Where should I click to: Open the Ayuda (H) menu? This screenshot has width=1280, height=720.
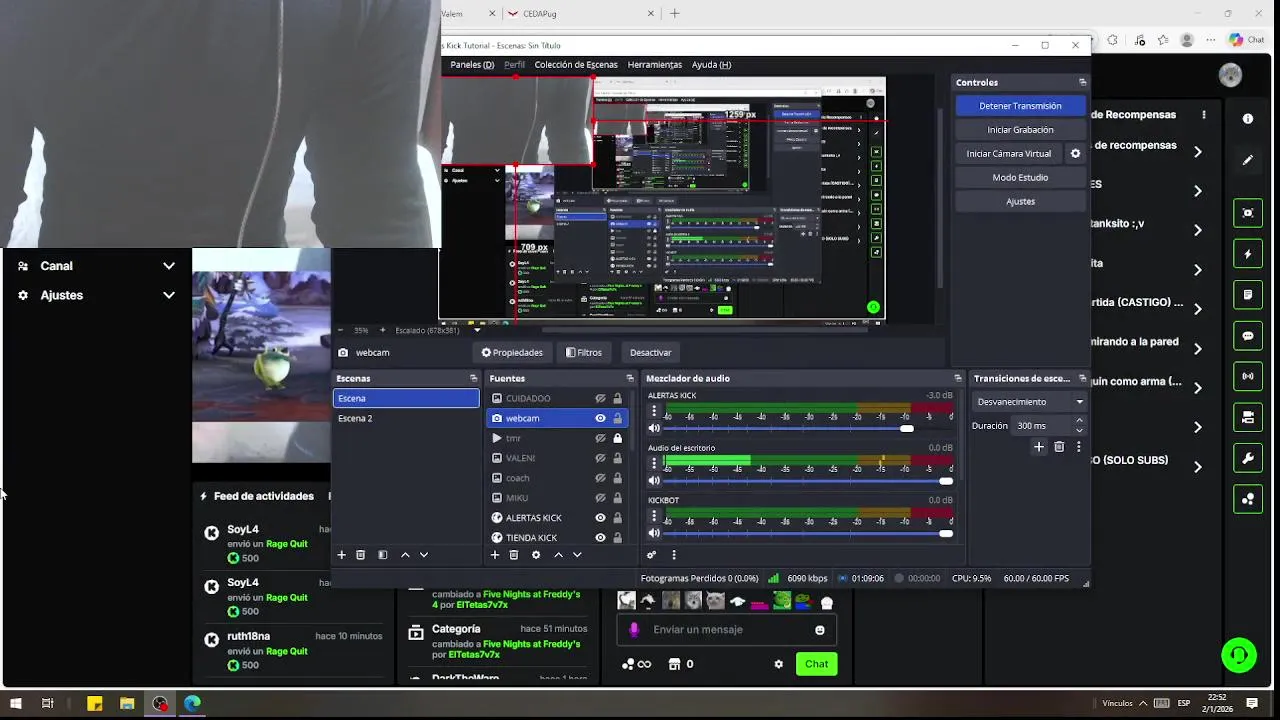coord(711,65)
